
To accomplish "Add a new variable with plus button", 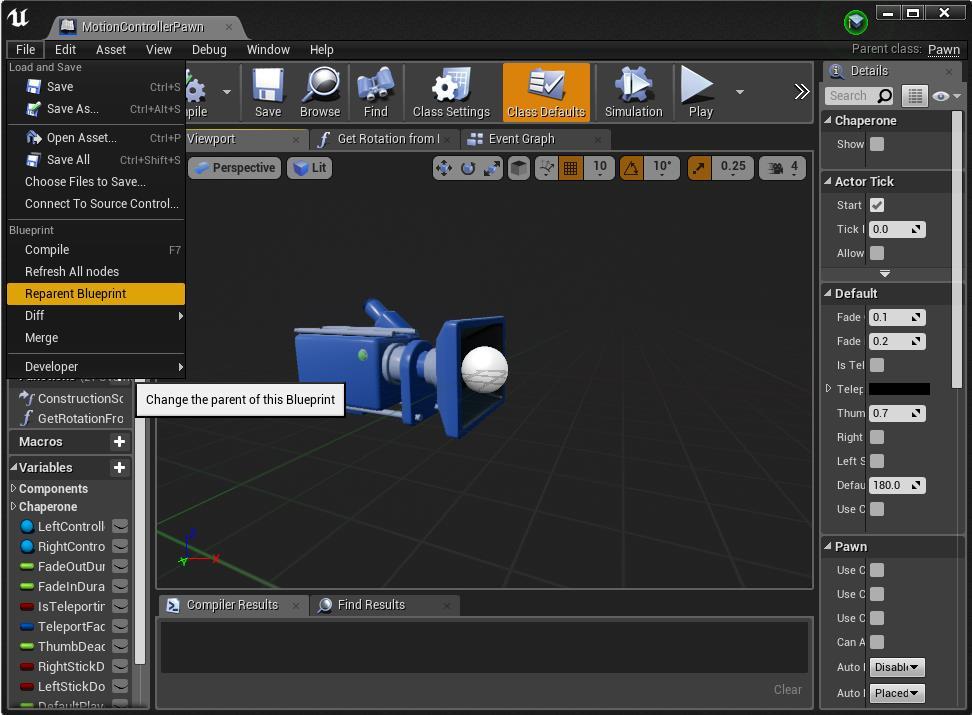I will coord(119,468).
